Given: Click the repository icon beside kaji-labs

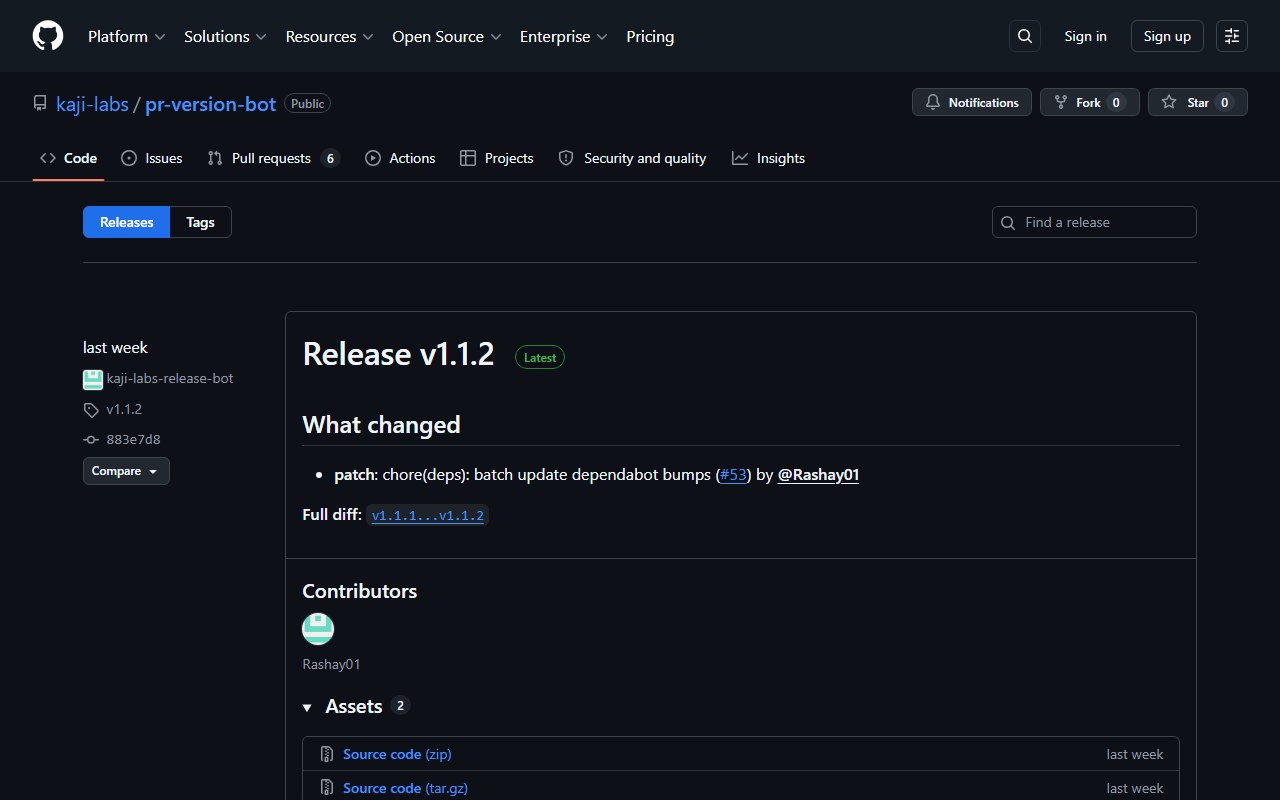Looking at the screenshot, I should click(40, 103).
